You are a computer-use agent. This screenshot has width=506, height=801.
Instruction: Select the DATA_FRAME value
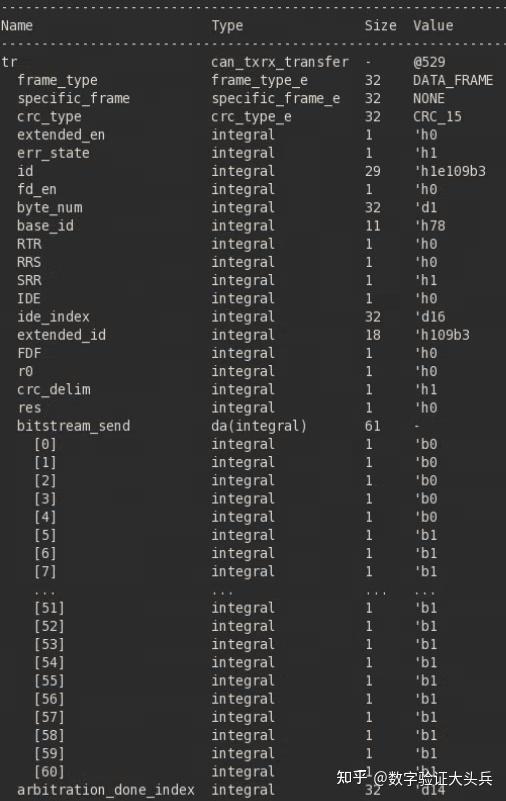(453, 80)
